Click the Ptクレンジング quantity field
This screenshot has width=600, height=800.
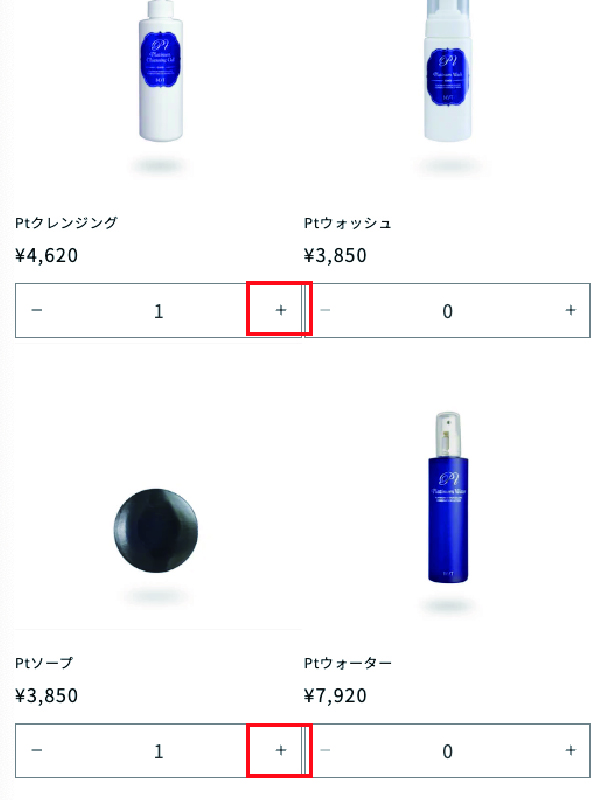(159, 310)
